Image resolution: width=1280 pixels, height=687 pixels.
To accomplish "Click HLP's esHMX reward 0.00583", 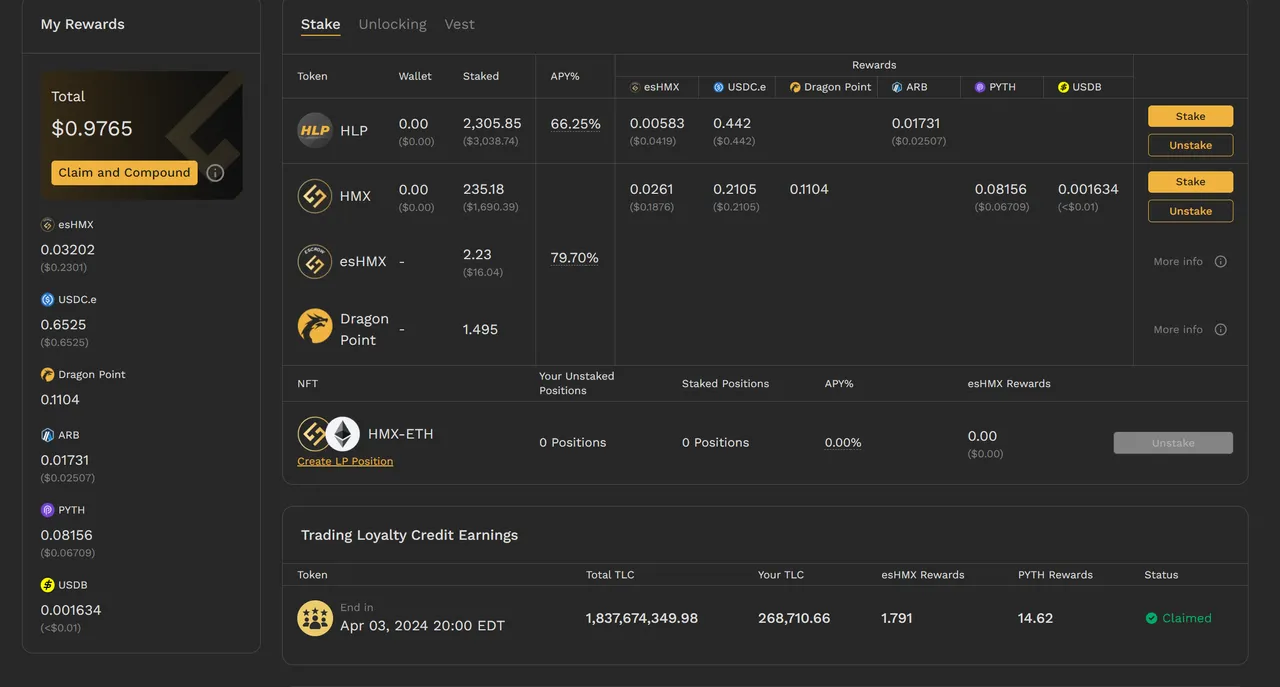I will pyautogui.click(x=657, y=124).
